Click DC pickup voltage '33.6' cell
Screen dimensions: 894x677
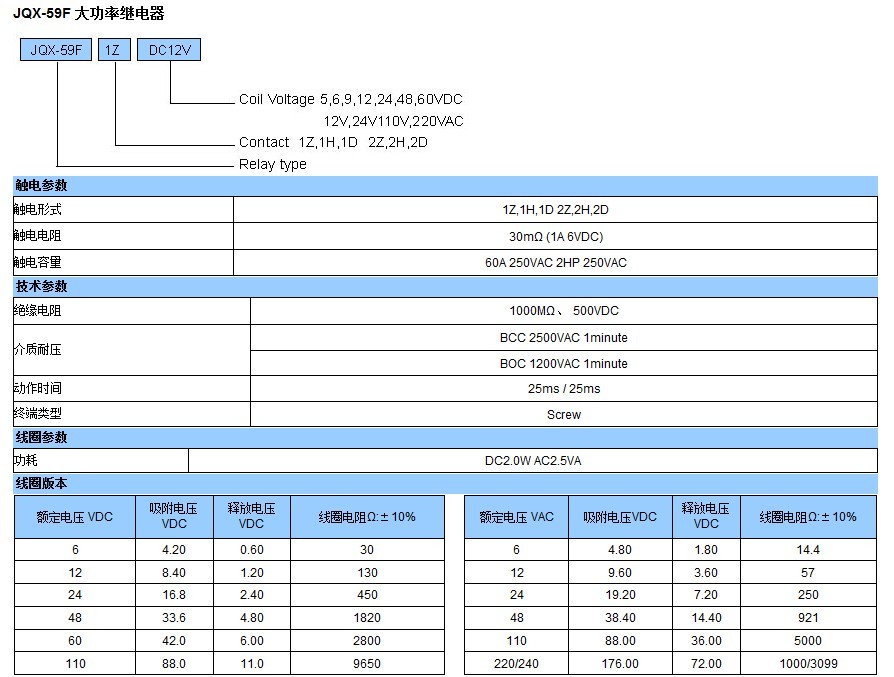174,618
